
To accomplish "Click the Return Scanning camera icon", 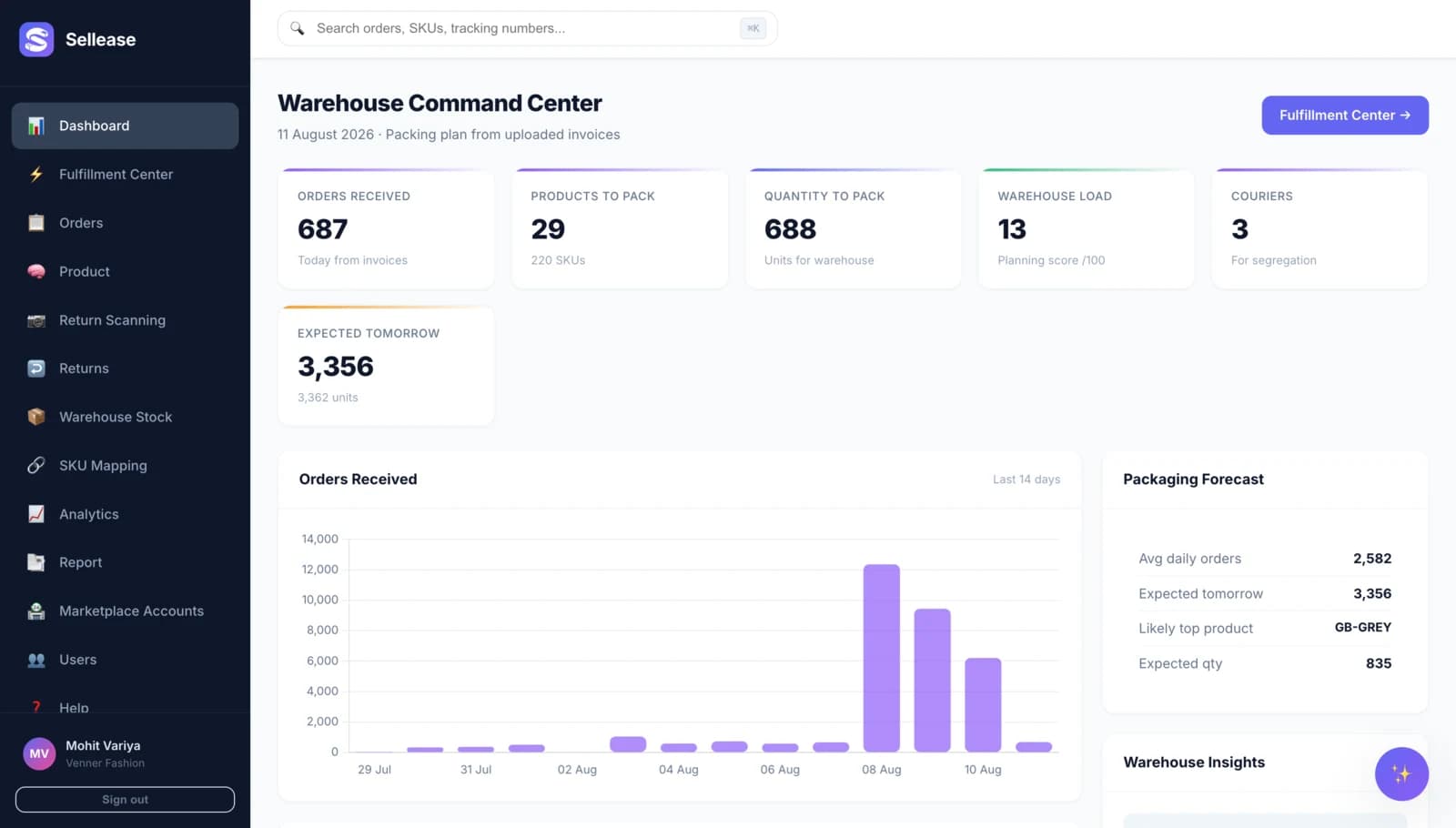I will (x=36, y=320).
